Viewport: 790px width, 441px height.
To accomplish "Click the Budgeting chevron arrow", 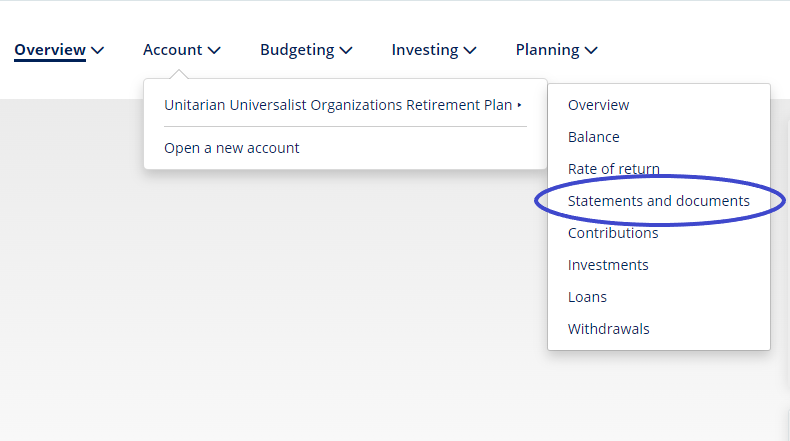I will 346,50.
